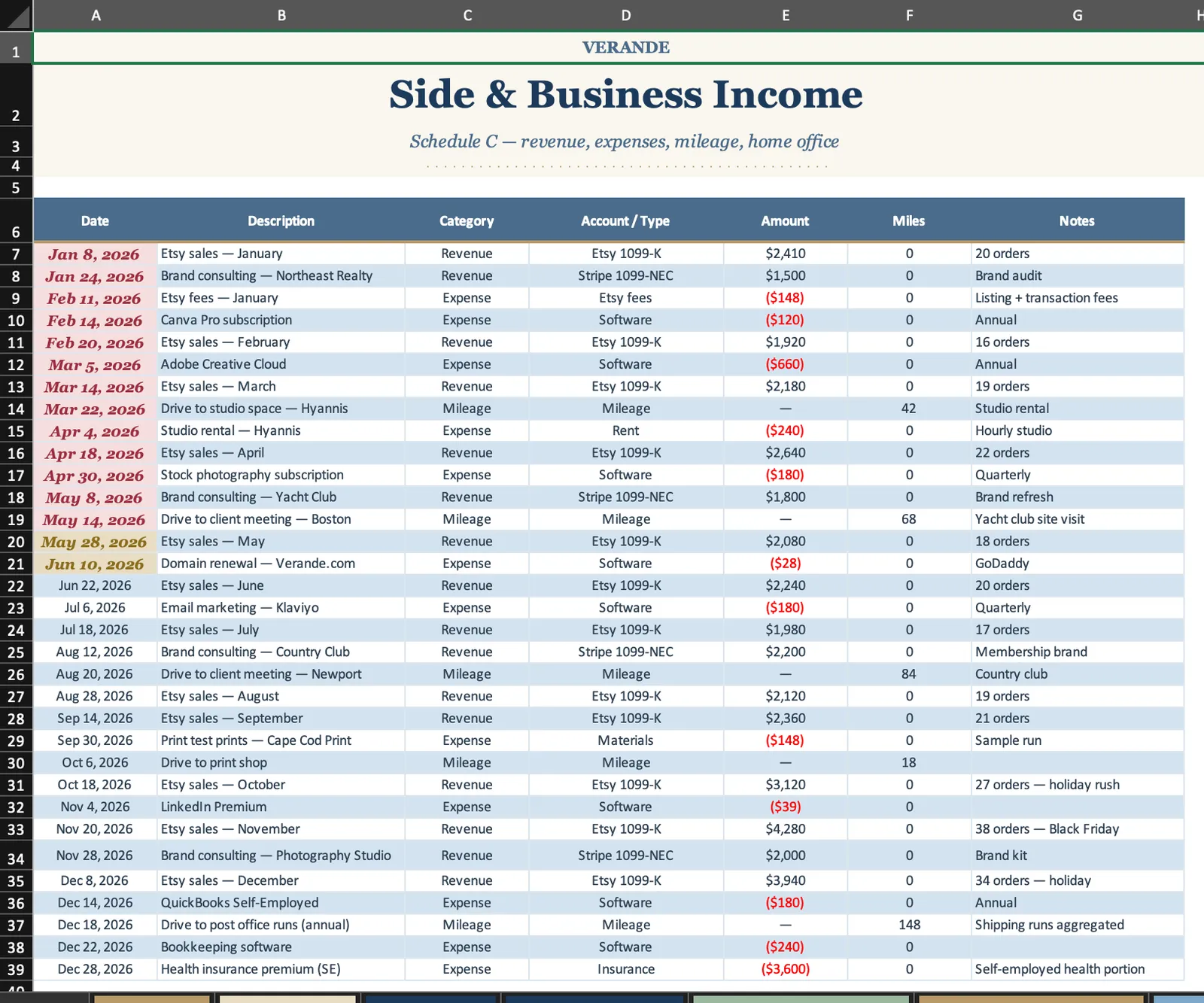1204x1003 pixels.
Task: Click the Amount table header cell
Action: pyautogui.click(x=786, y=220)
